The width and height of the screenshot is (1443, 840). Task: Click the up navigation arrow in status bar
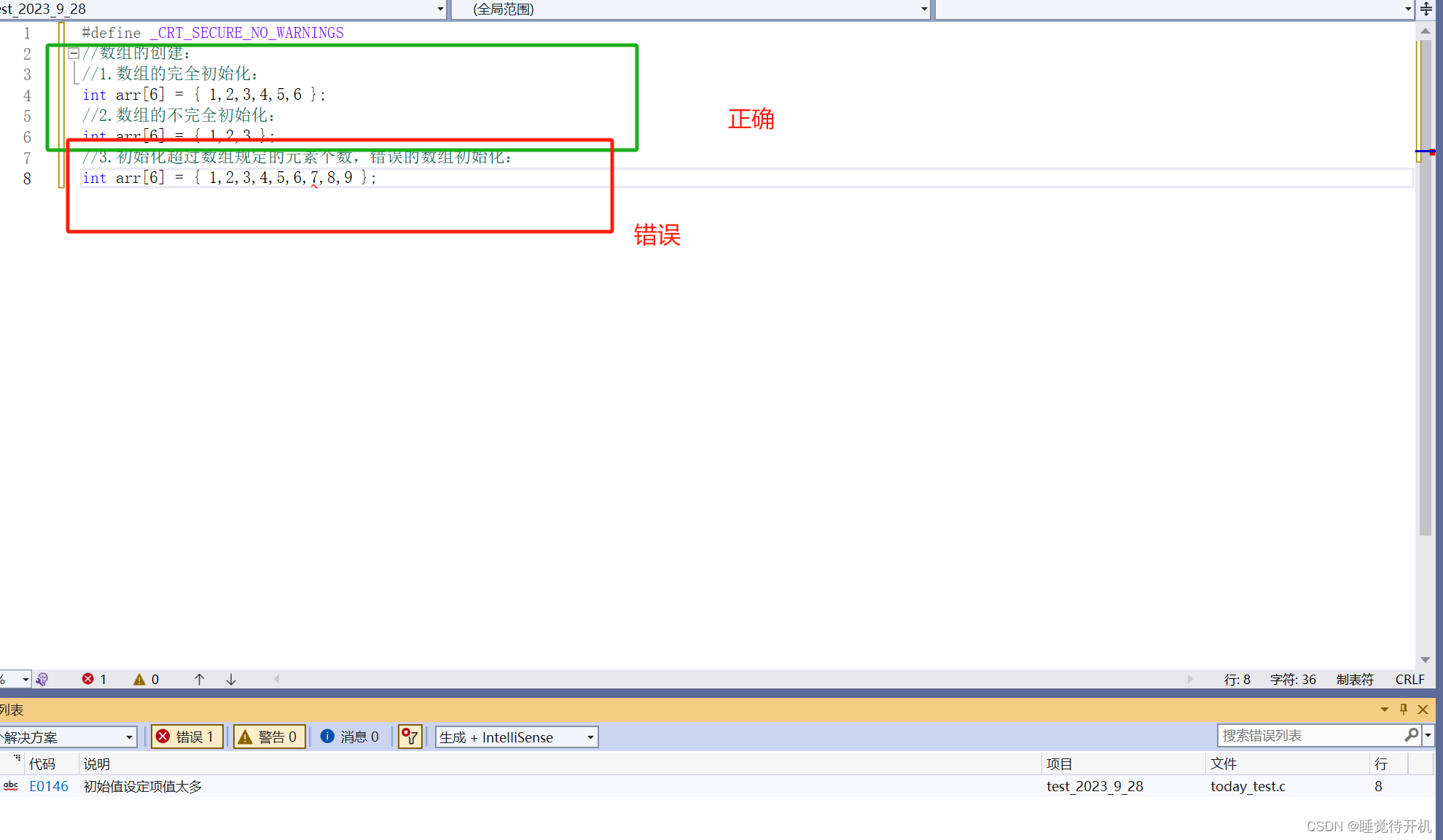(x=196, y=678)
